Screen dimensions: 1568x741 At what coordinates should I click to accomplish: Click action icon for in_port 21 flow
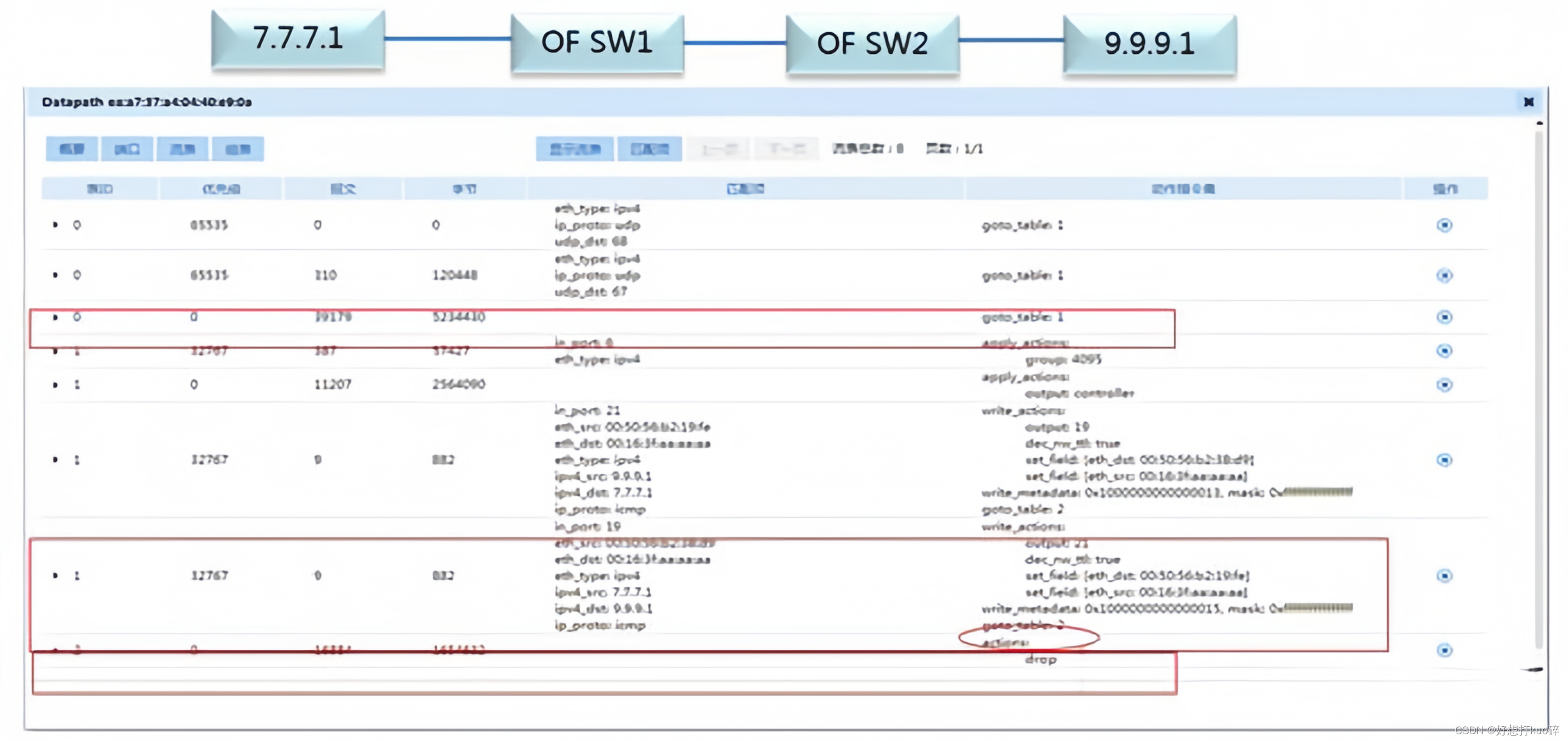[x=1444, y=459]
